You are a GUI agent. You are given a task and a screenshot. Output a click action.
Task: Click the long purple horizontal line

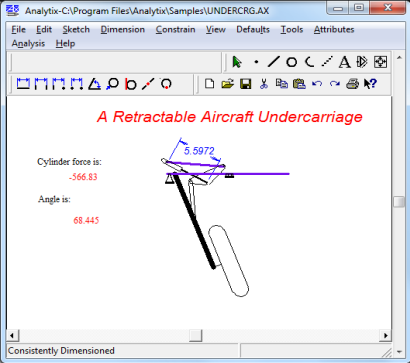point(228,174)
